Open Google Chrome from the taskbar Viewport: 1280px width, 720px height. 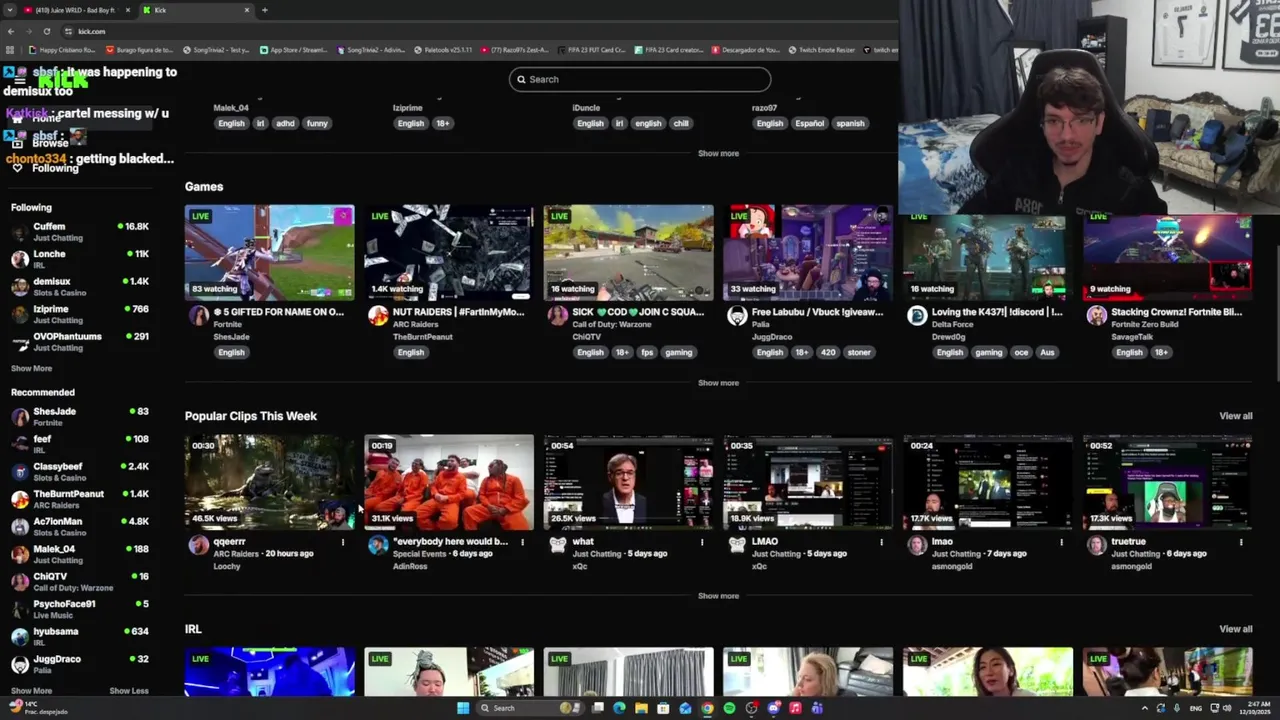coord(707,708)
